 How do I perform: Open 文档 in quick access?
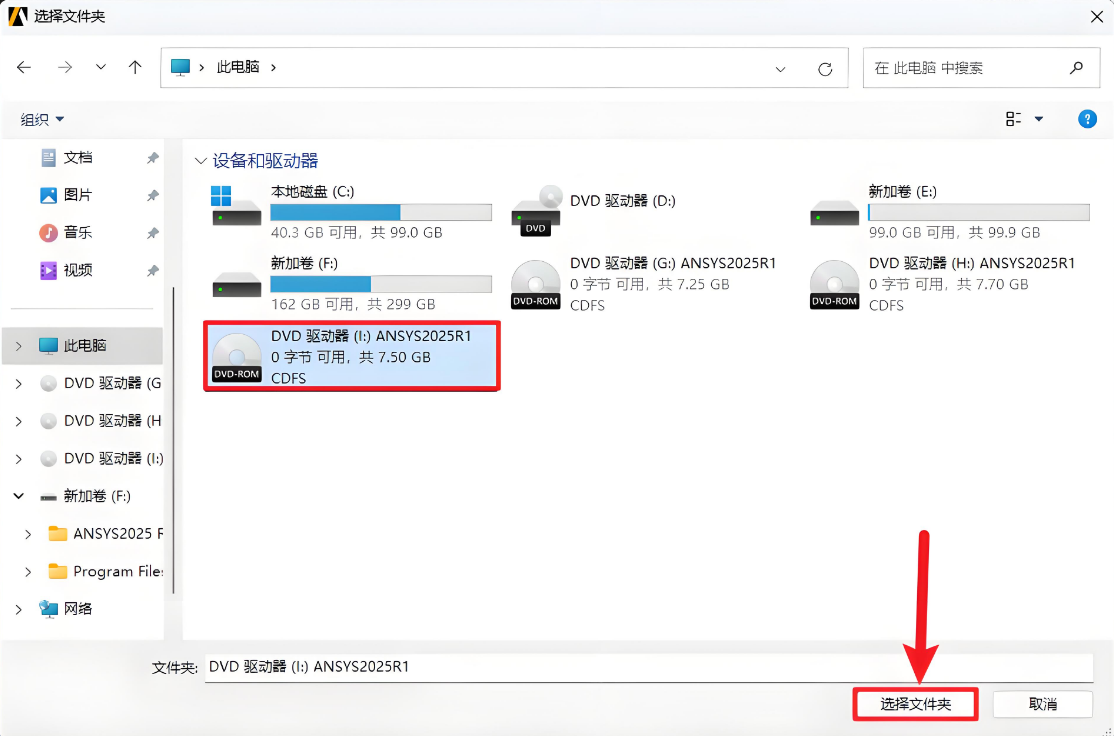click(x=77, y=158)
